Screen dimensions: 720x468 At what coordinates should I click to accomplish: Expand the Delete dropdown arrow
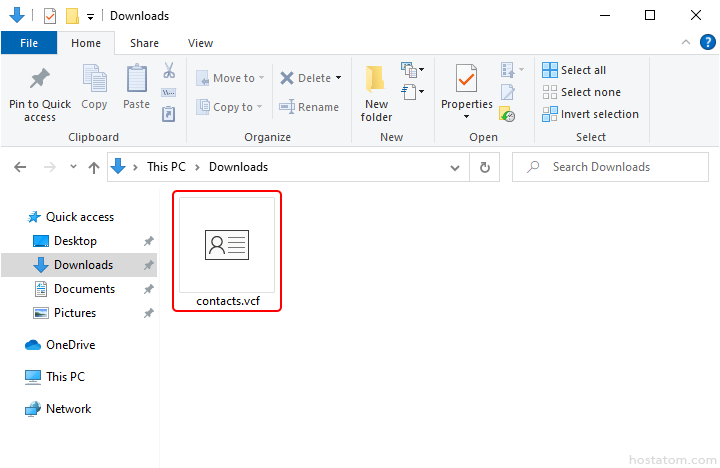coord(338,78)
